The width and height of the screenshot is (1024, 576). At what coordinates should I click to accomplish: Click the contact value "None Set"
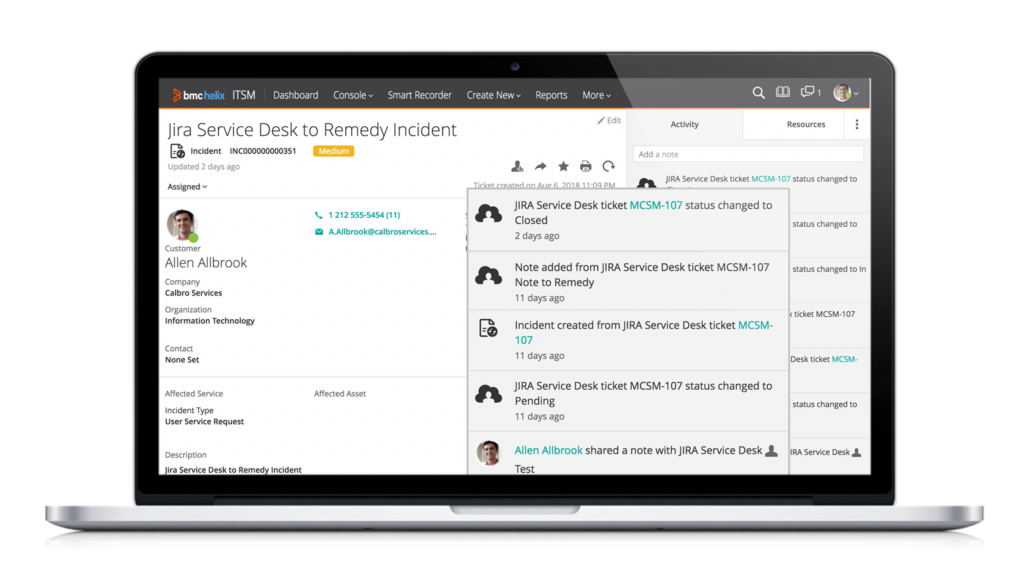[x=182, y=360]
